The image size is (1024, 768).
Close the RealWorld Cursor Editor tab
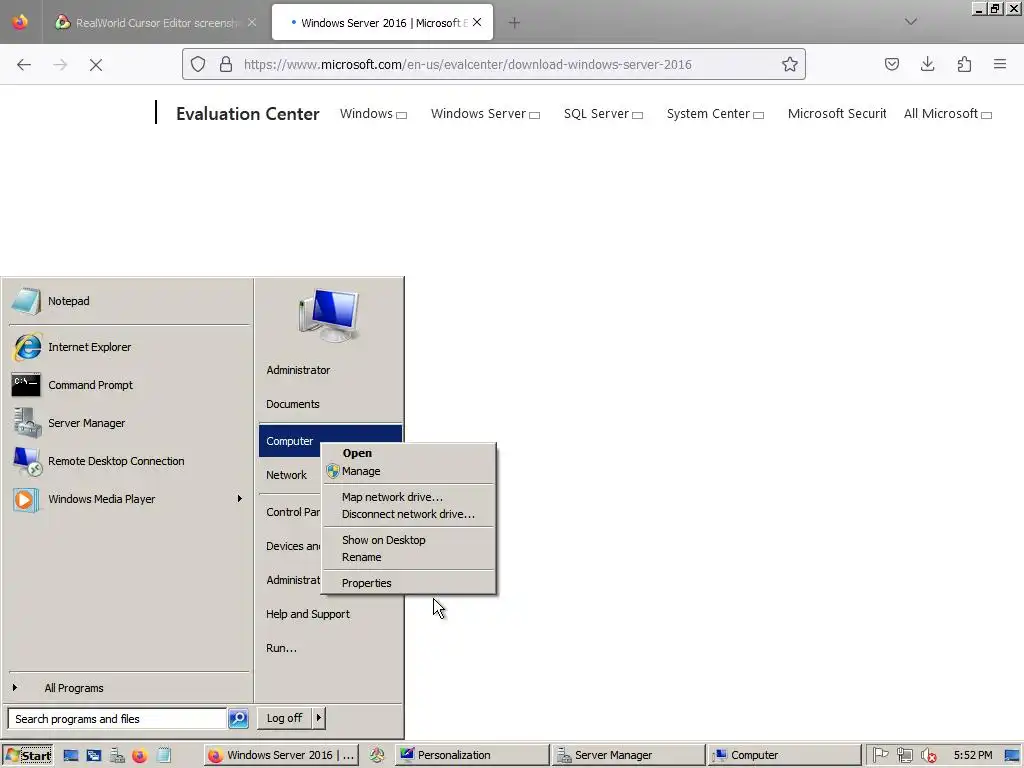251,22
